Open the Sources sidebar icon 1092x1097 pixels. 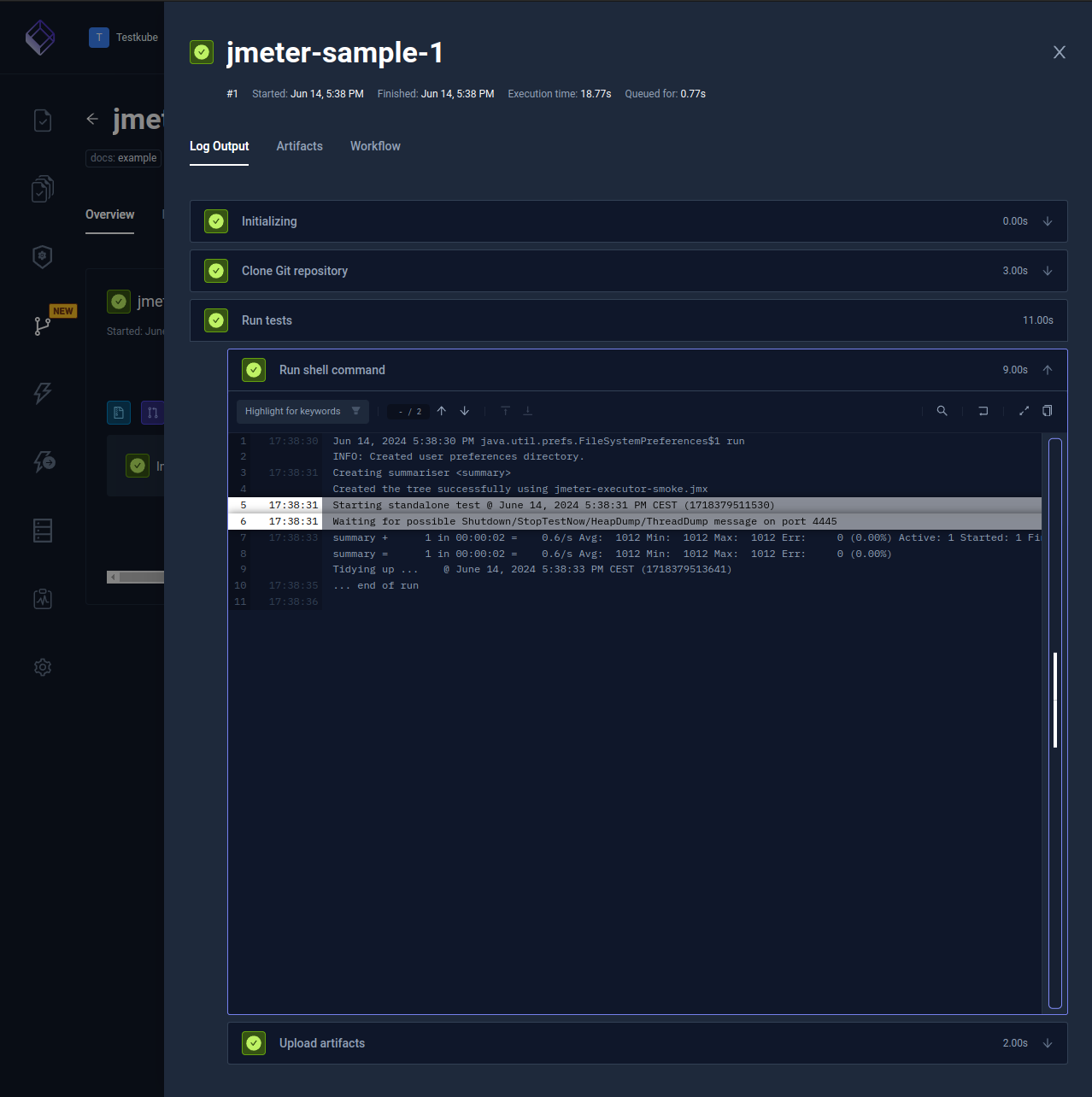tap(43, 530)
